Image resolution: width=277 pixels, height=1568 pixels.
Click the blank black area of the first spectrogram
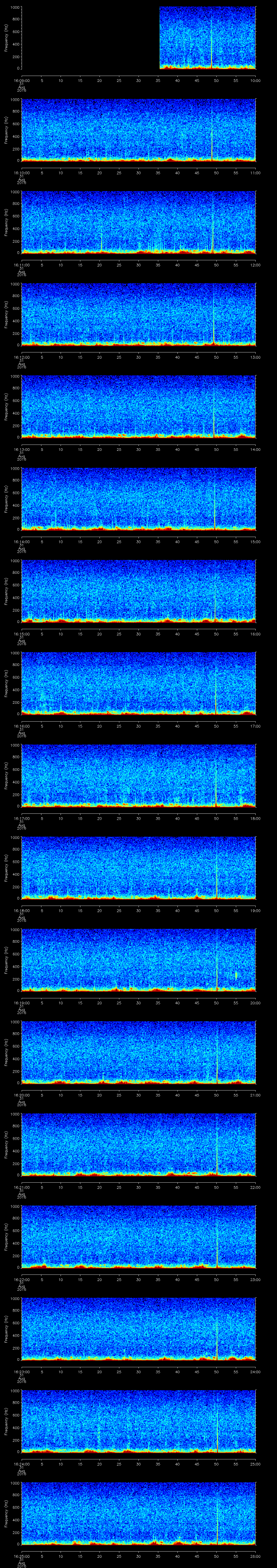click(90, 38)
